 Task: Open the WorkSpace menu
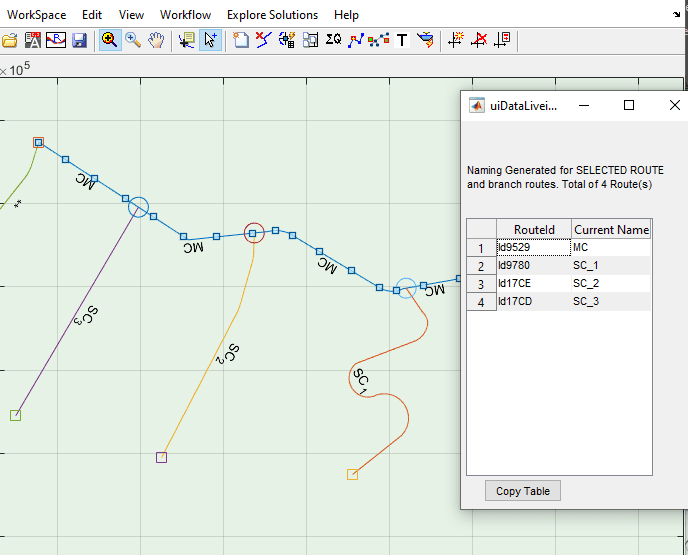(x=37, y=15)
